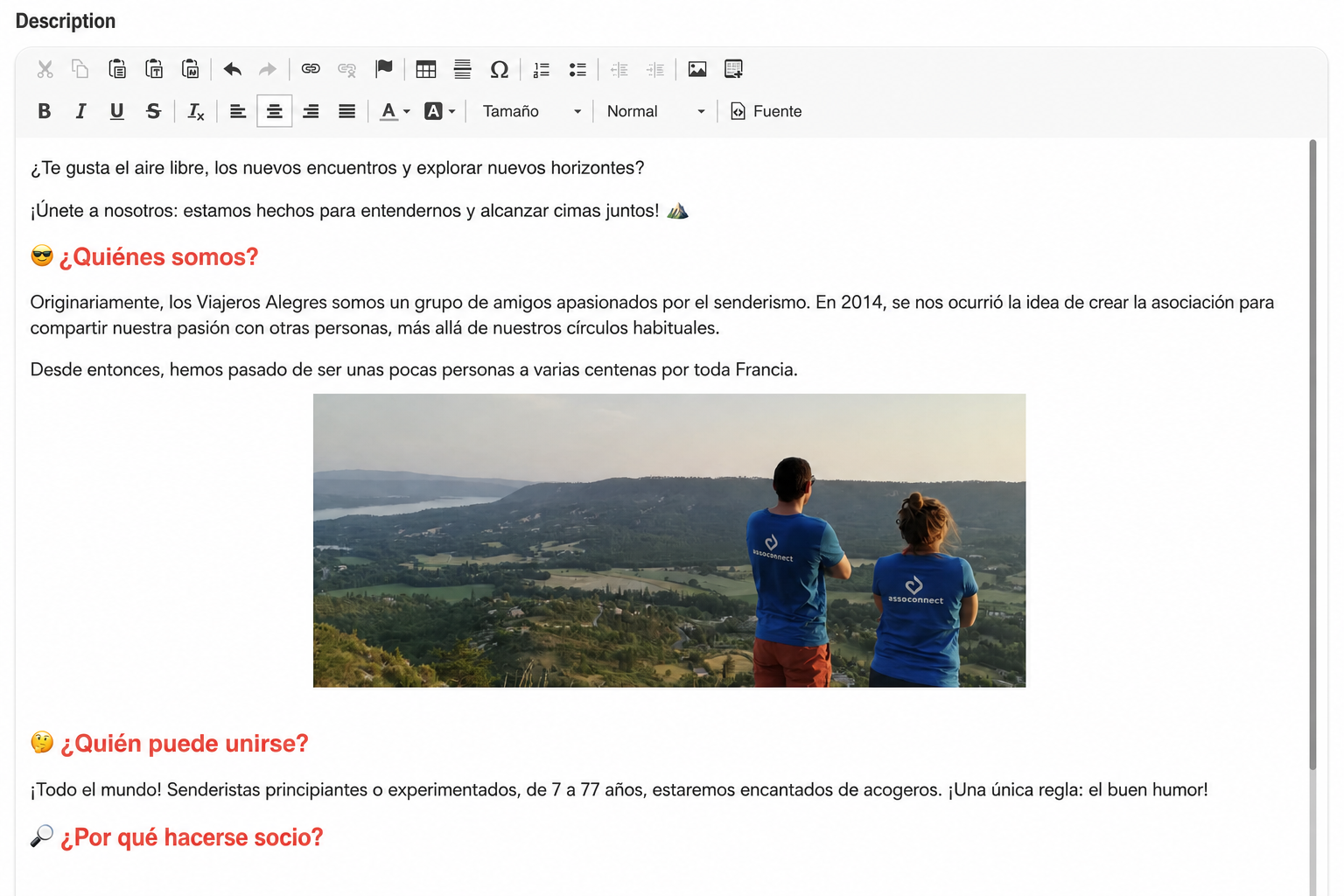Select the hikers landscape image

[x=669, y=541]
